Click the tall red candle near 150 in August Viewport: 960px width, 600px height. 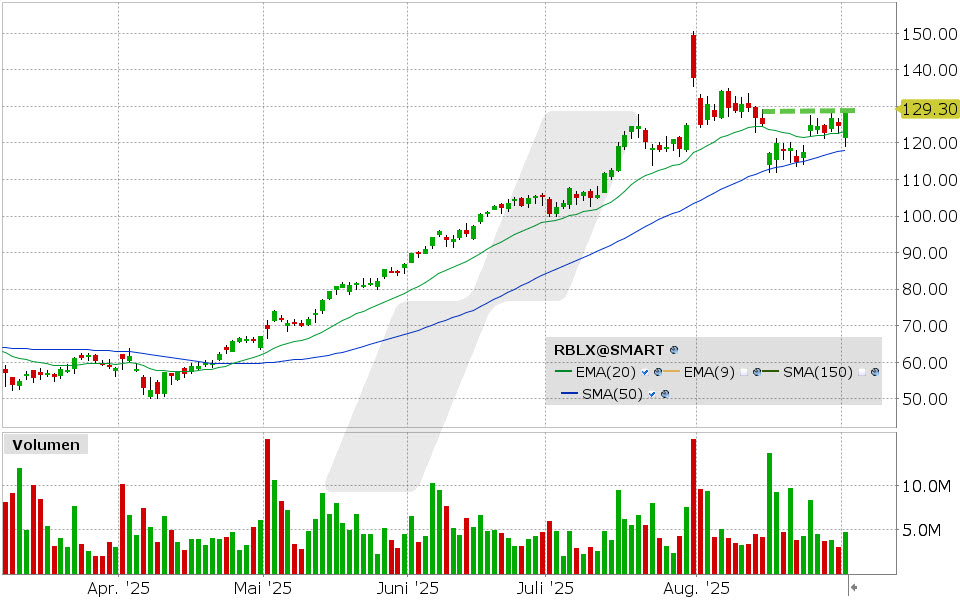tap(693, 58)
